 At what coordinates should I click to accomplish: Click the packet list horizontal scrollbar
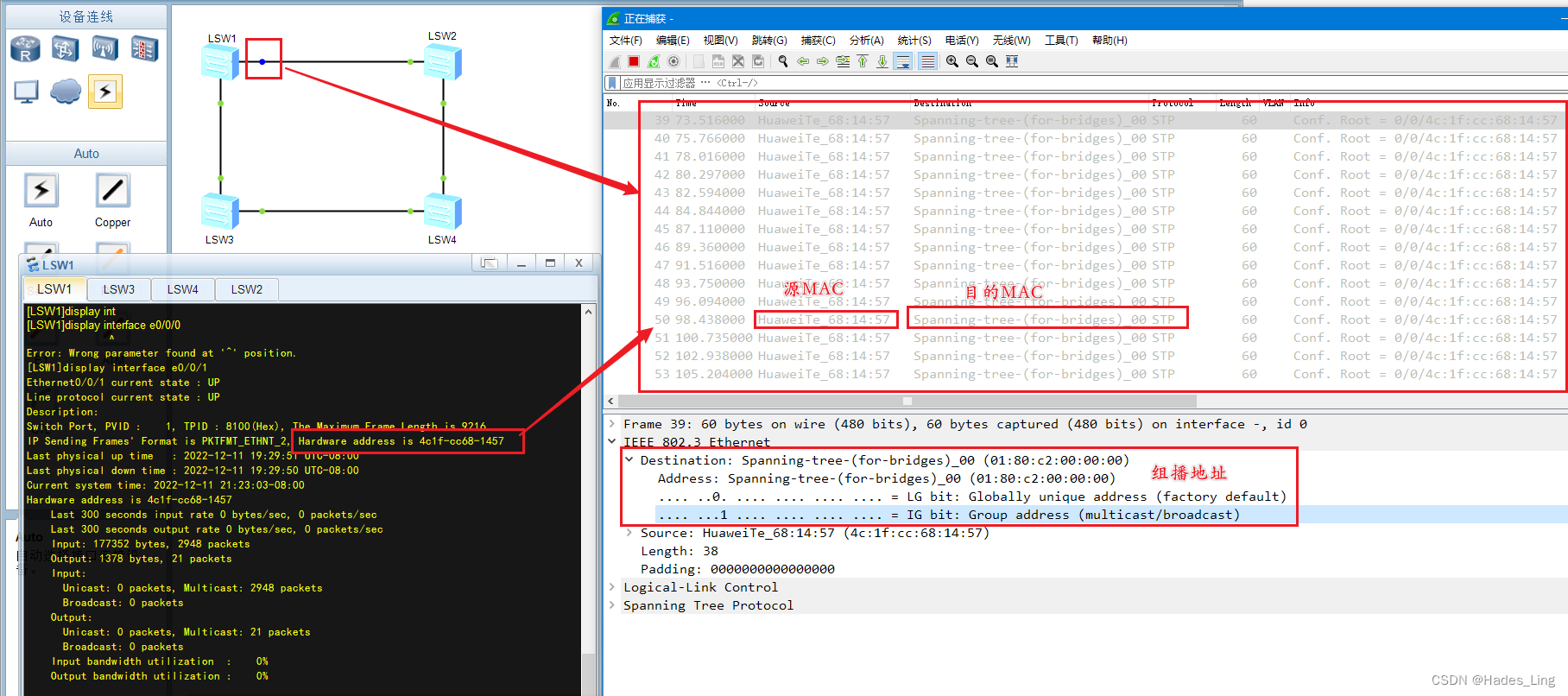click(907, 401)
